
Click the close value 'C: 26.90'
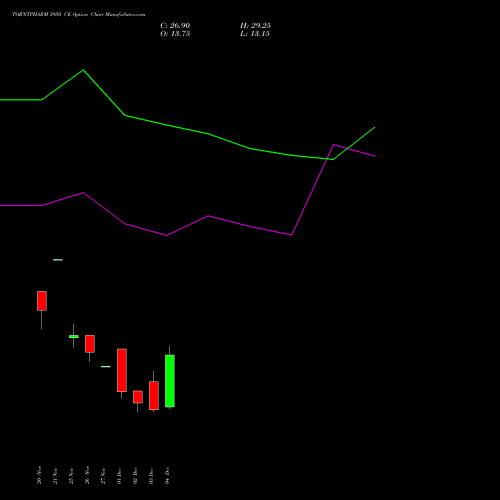coord(175,26)
